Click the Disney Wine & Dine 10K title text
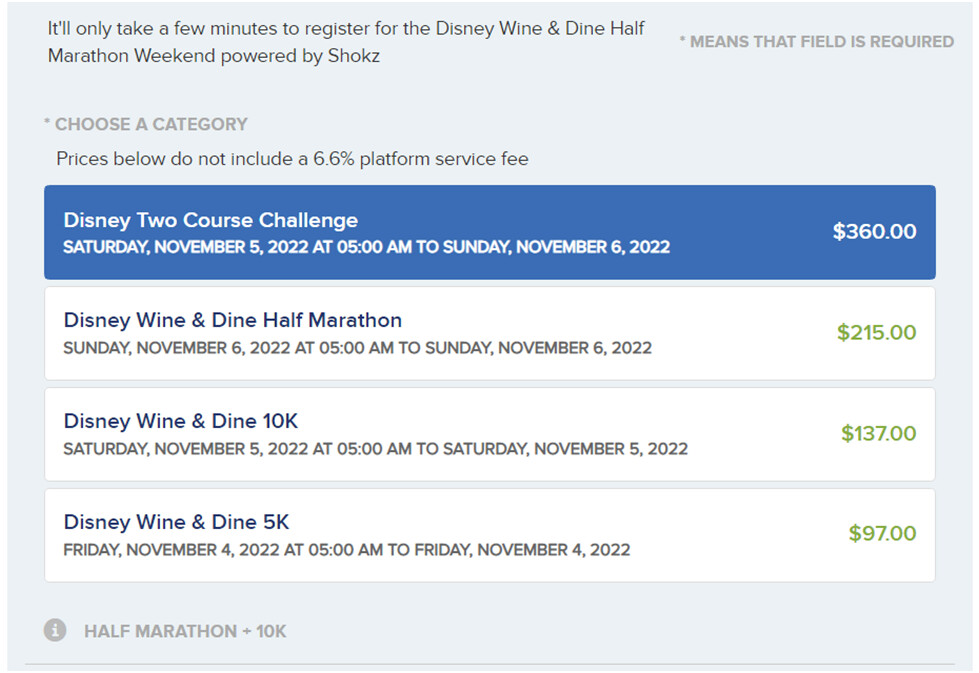Image resolution: width=979 pixels, height=673 pixels. [180, 421]
